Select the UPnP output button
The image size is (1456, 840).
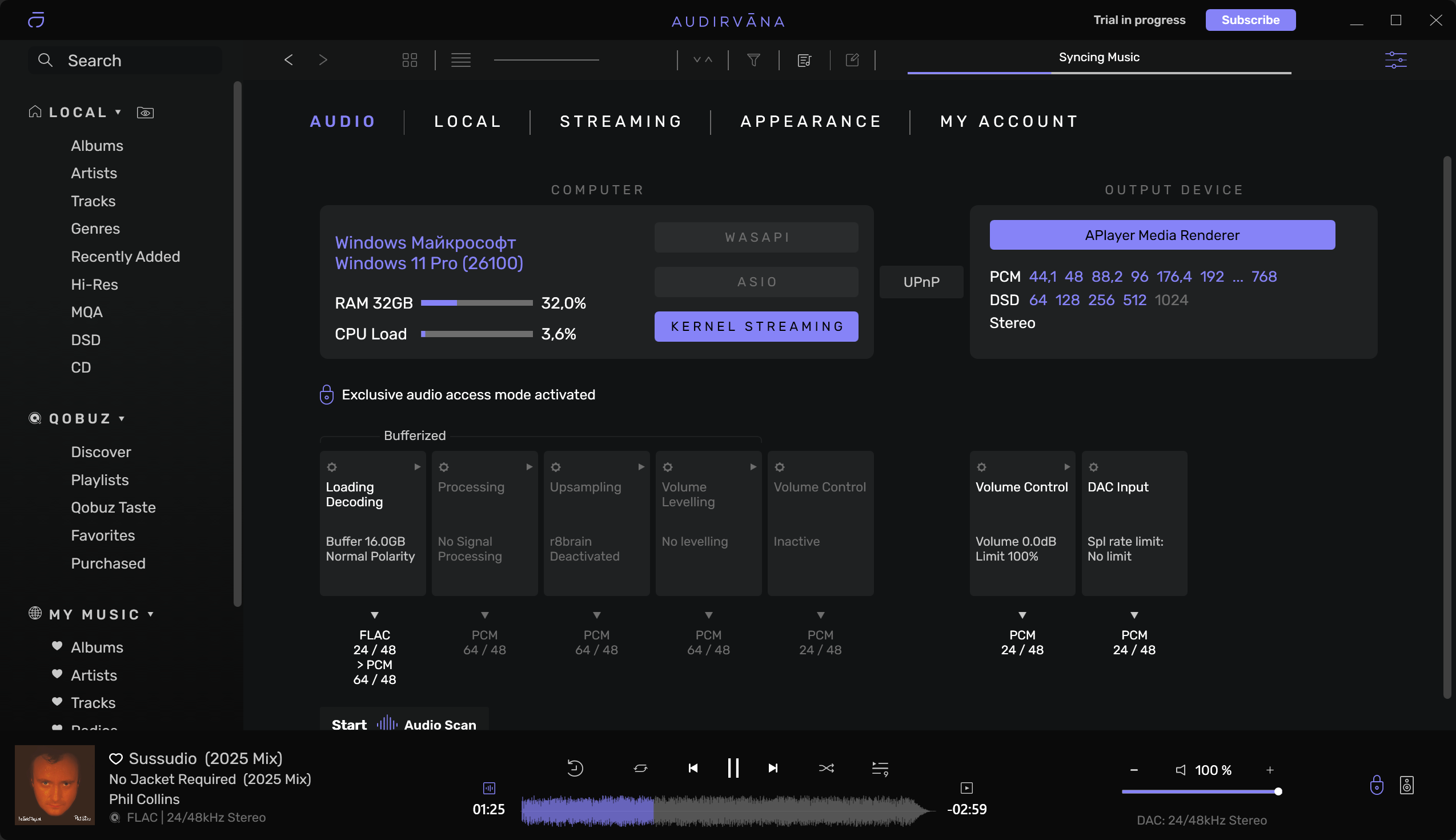tap(921, 282)
